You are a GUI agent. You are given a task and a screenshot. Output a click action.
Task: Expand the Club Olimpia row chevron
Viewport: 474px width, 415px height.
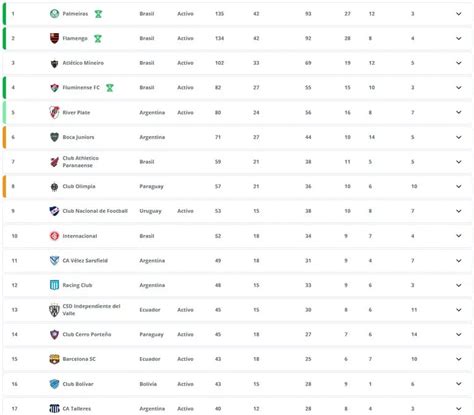(x=459, y=186)
